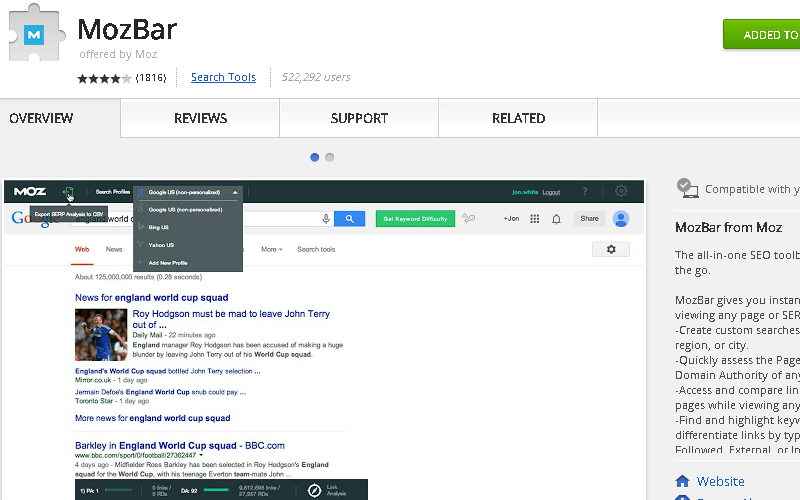Click the MozBar puzzle piece extension icon

37,33
